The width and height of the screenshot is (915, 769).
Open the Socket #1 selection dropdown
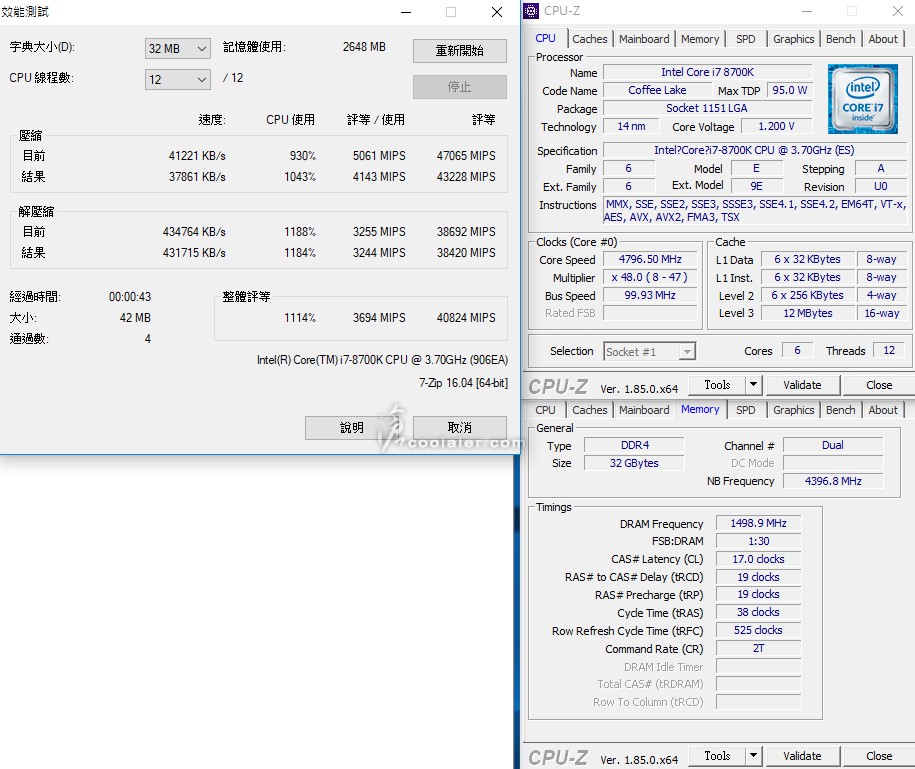(x=649, y=351)
